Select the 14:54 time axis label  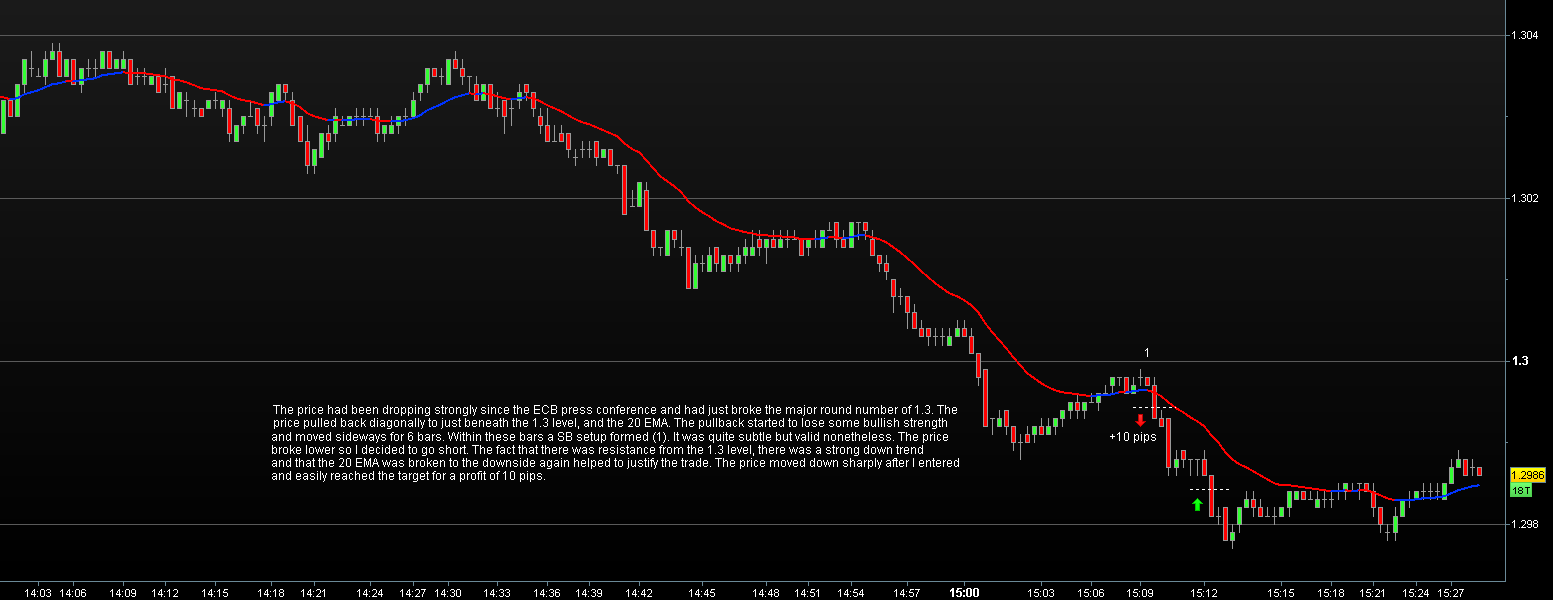point(851,593)
